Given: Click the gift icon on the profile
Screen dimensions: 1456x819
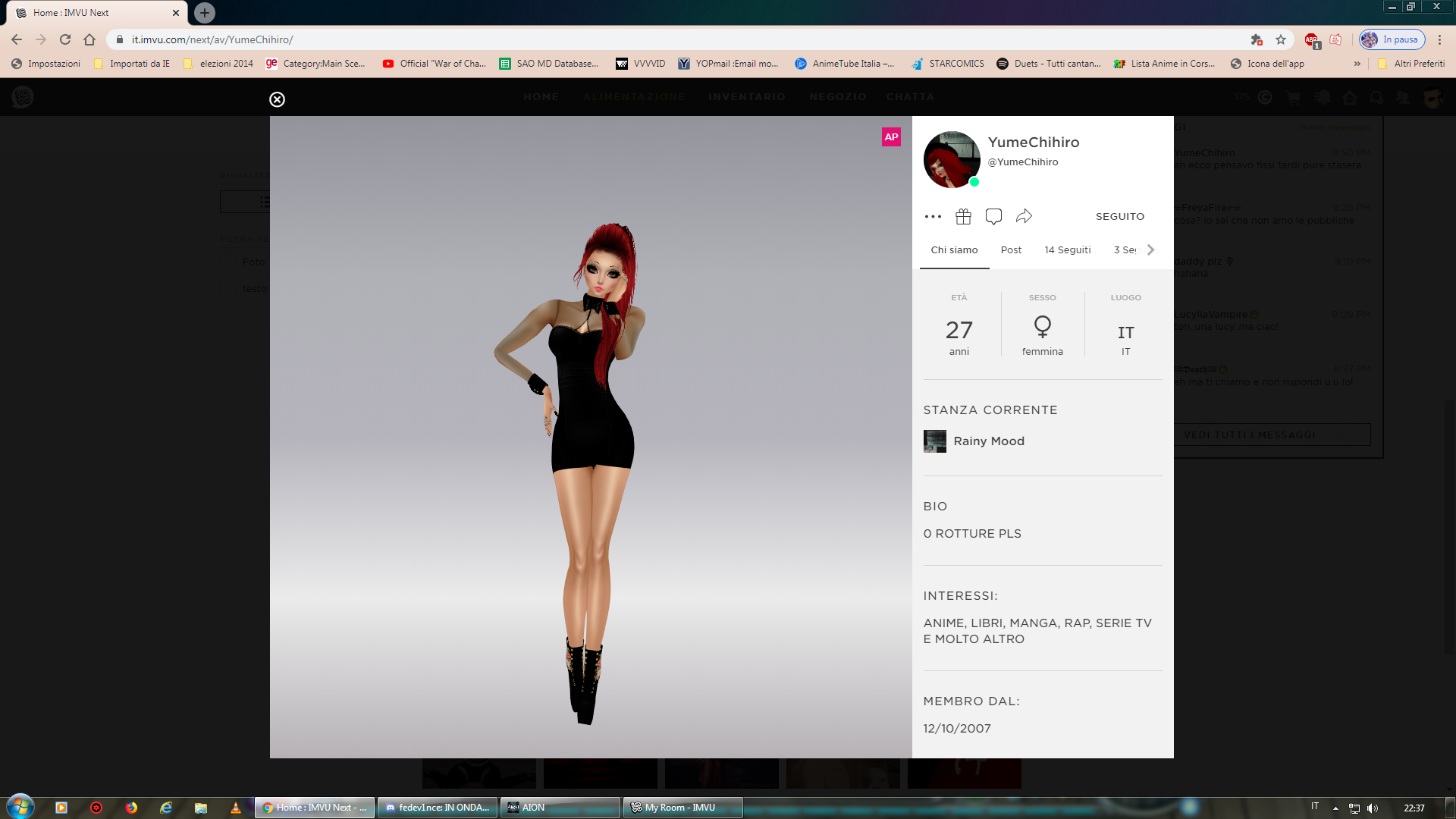Looking at the screenshot, I should pyautogui.click(x=963, y=217).
